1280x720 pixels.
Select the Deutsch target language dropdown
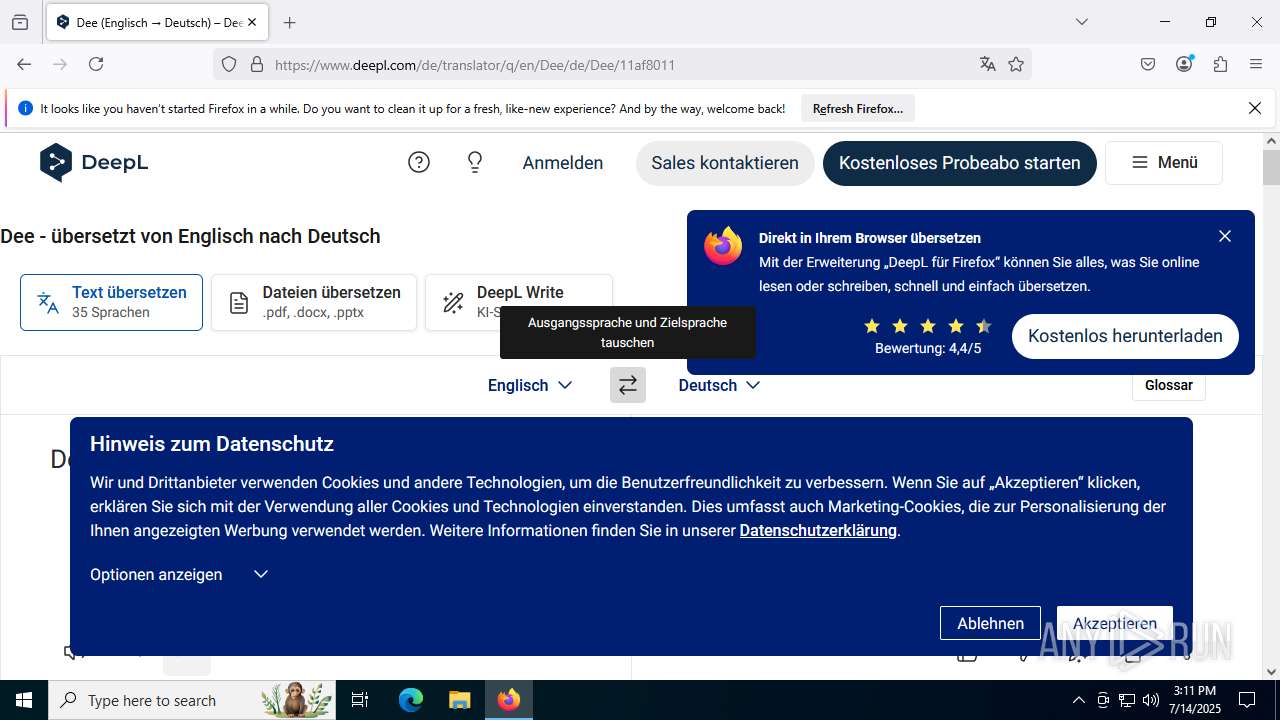tap(719, 385)
